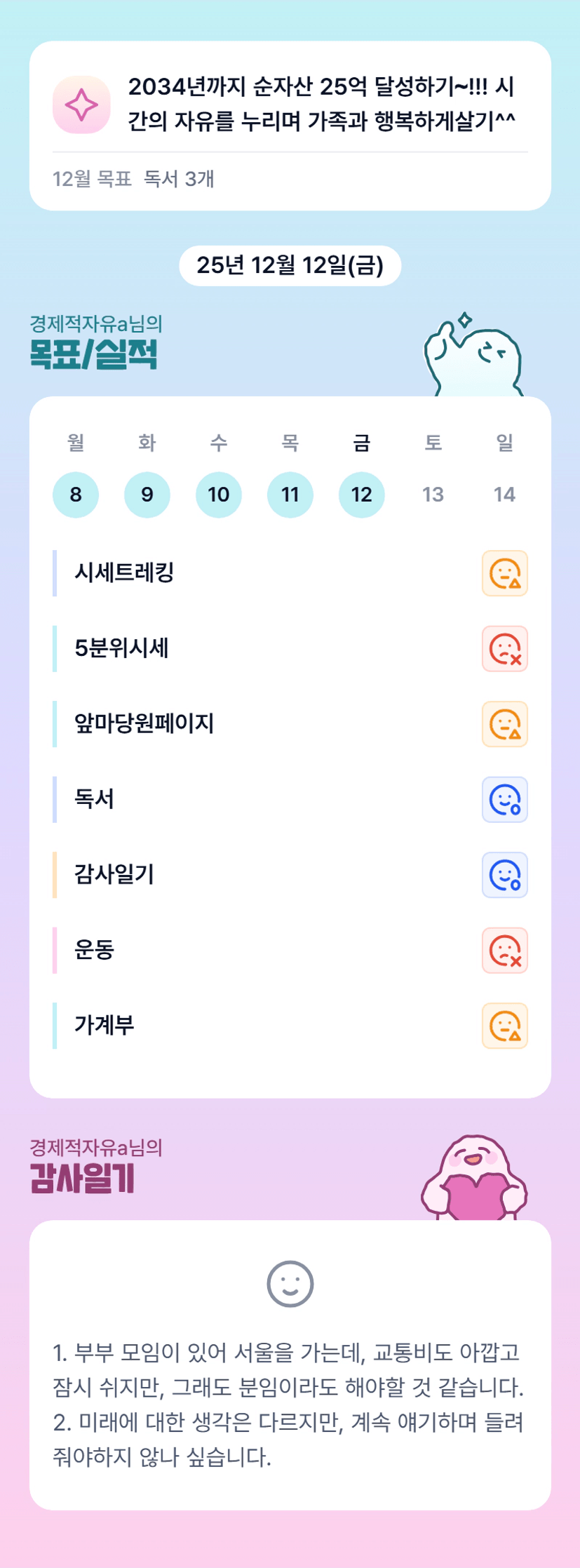Open status face icon for 시세트레킹

coord(504,573)
